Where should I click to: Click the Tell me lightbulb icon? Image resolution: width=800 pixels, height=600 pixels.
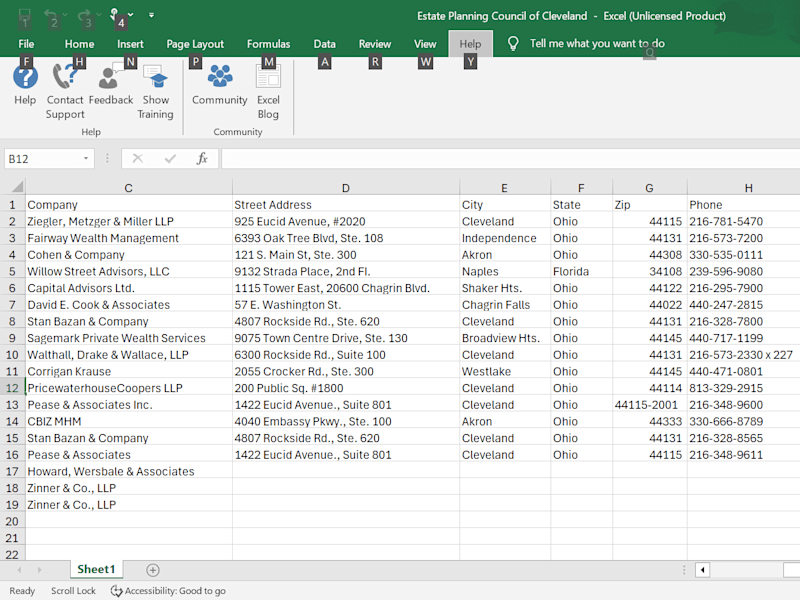click(513, 44)
